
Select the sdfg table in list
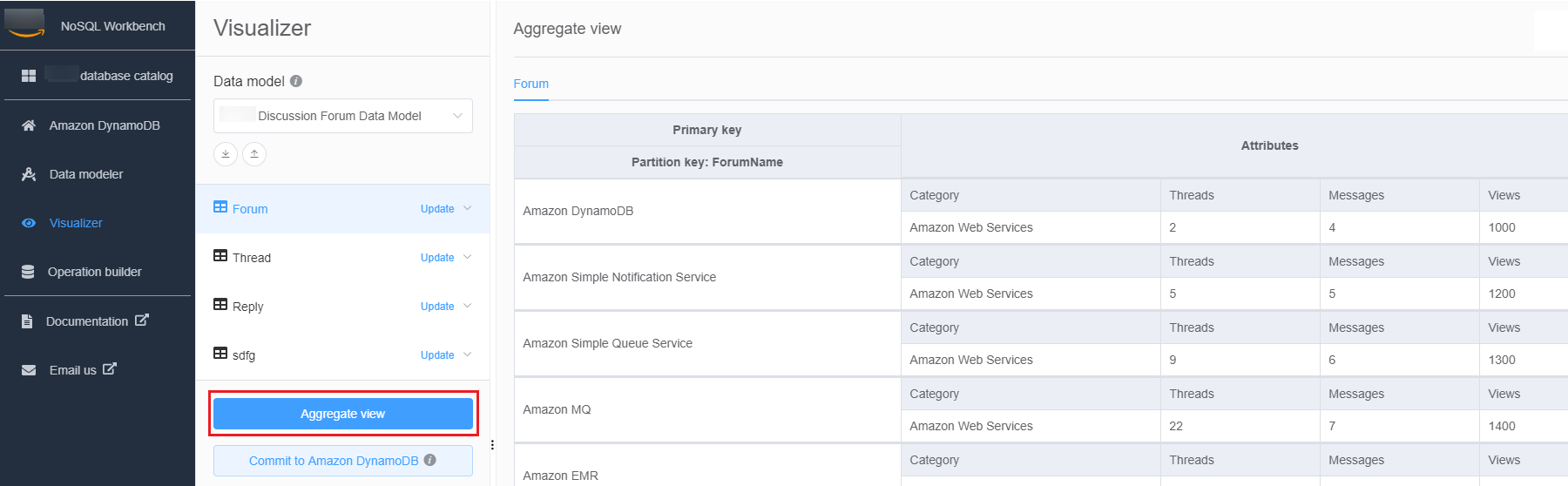[244, 355]
